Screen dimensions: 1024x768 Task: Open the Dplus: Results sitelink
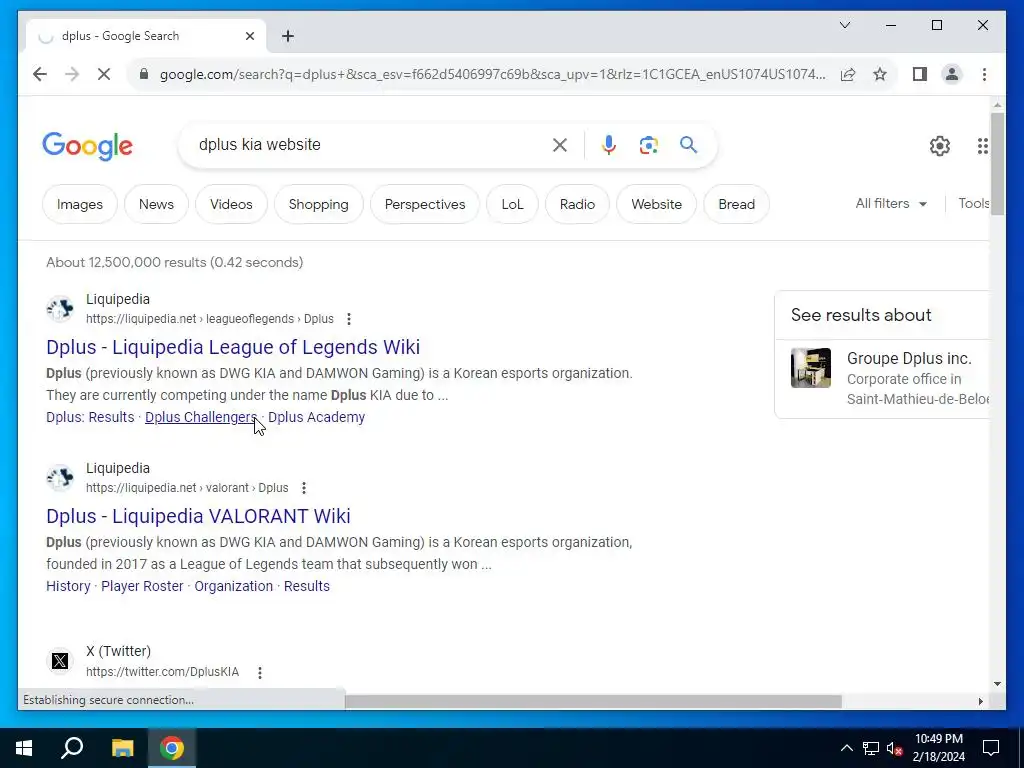pyautogui.click(x=90, y=417)
